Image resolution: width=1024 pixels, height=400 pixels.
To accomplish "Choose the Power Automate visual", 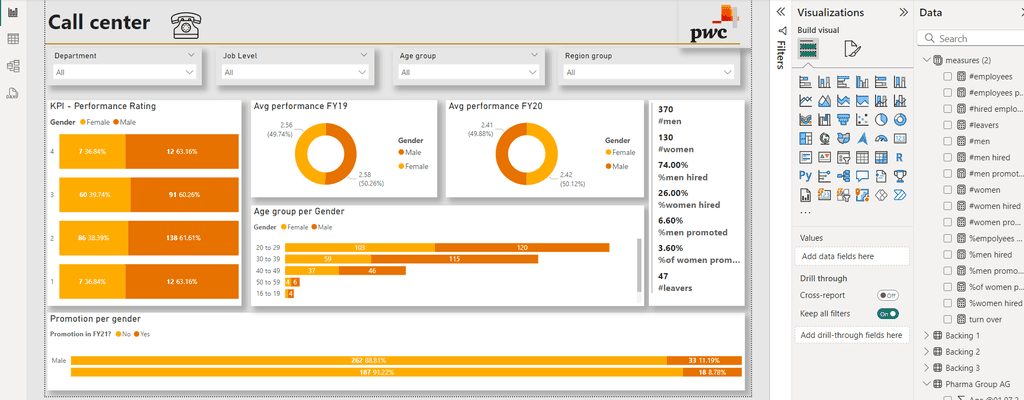I will coord(900,195).
